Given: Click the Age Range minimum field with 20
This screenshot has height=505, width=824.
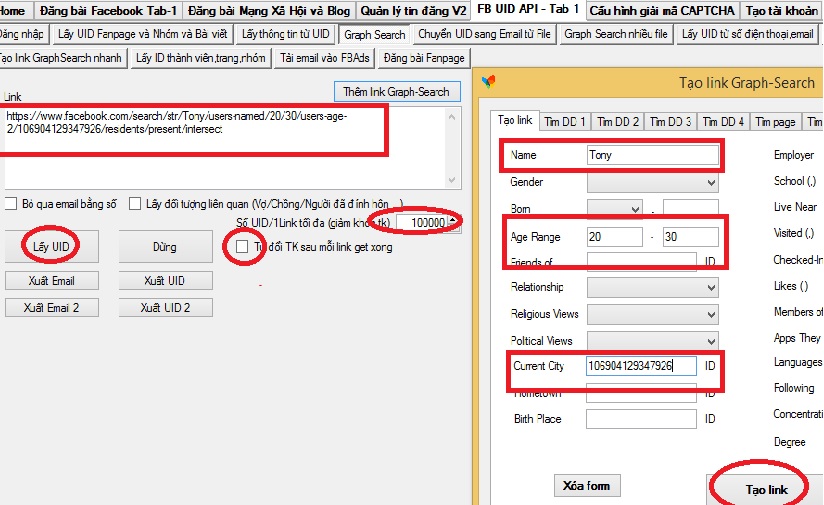Looking at the screenshot, I should click(614, 236).
